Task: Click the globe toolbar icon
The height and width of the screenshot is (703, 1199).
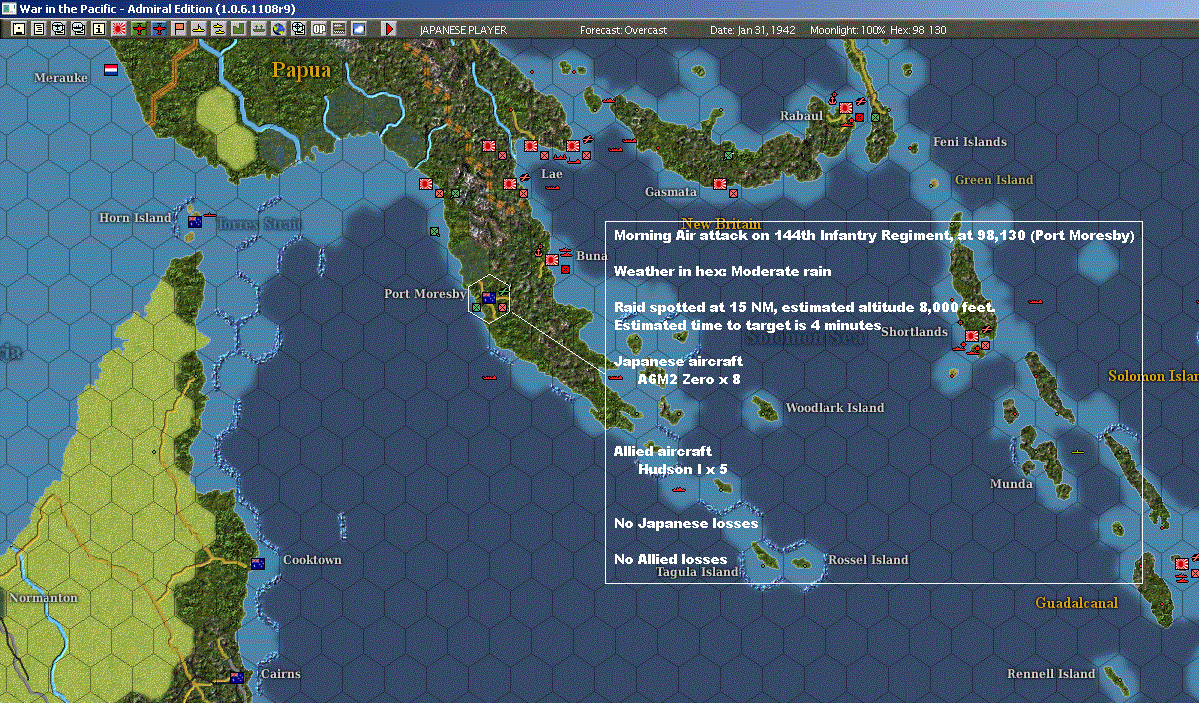Action: [x=278, y=29]
